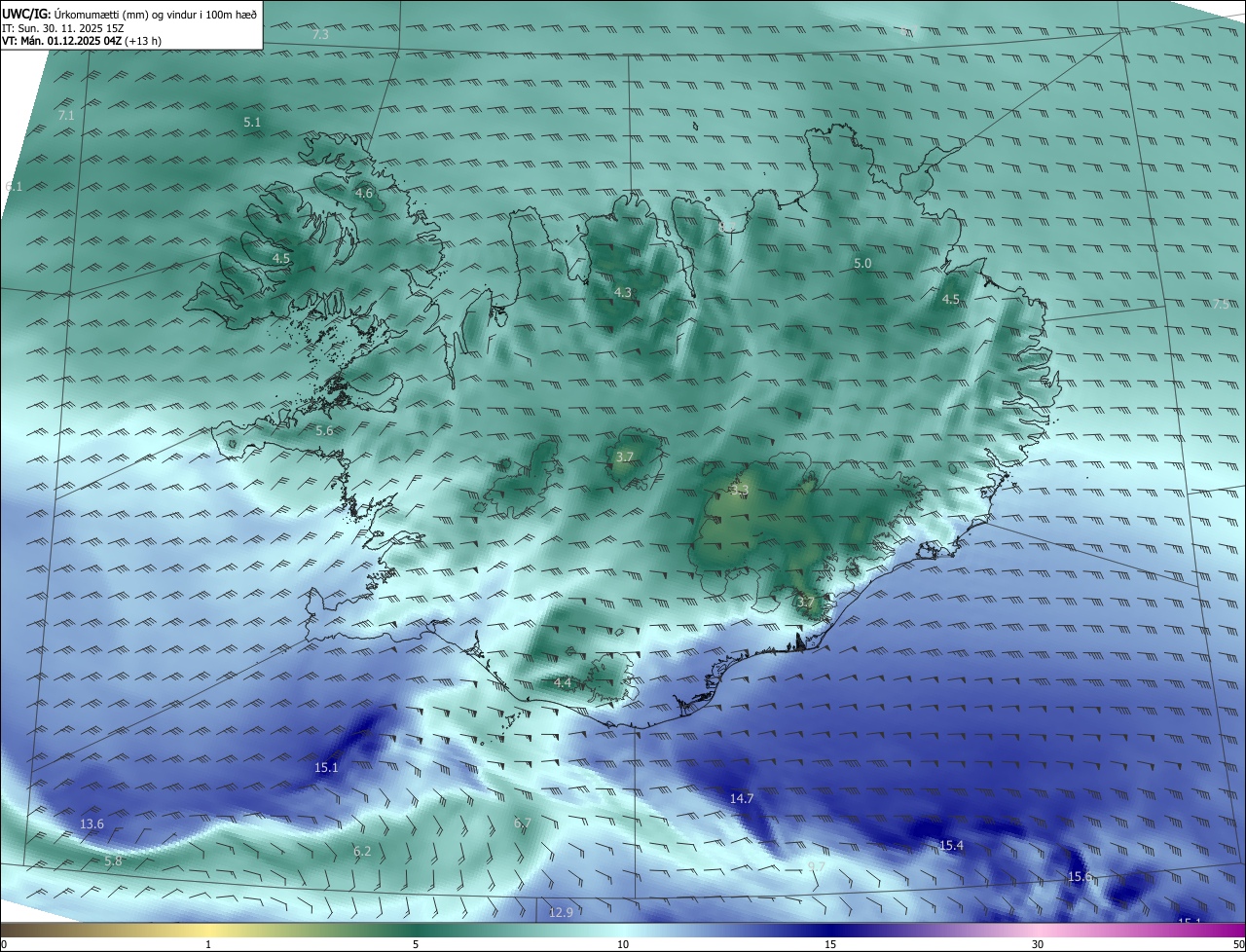Click the 5.0 value in the northeast
The height and width of the screenshot is (952, 1246).
(x=862, y=264)
